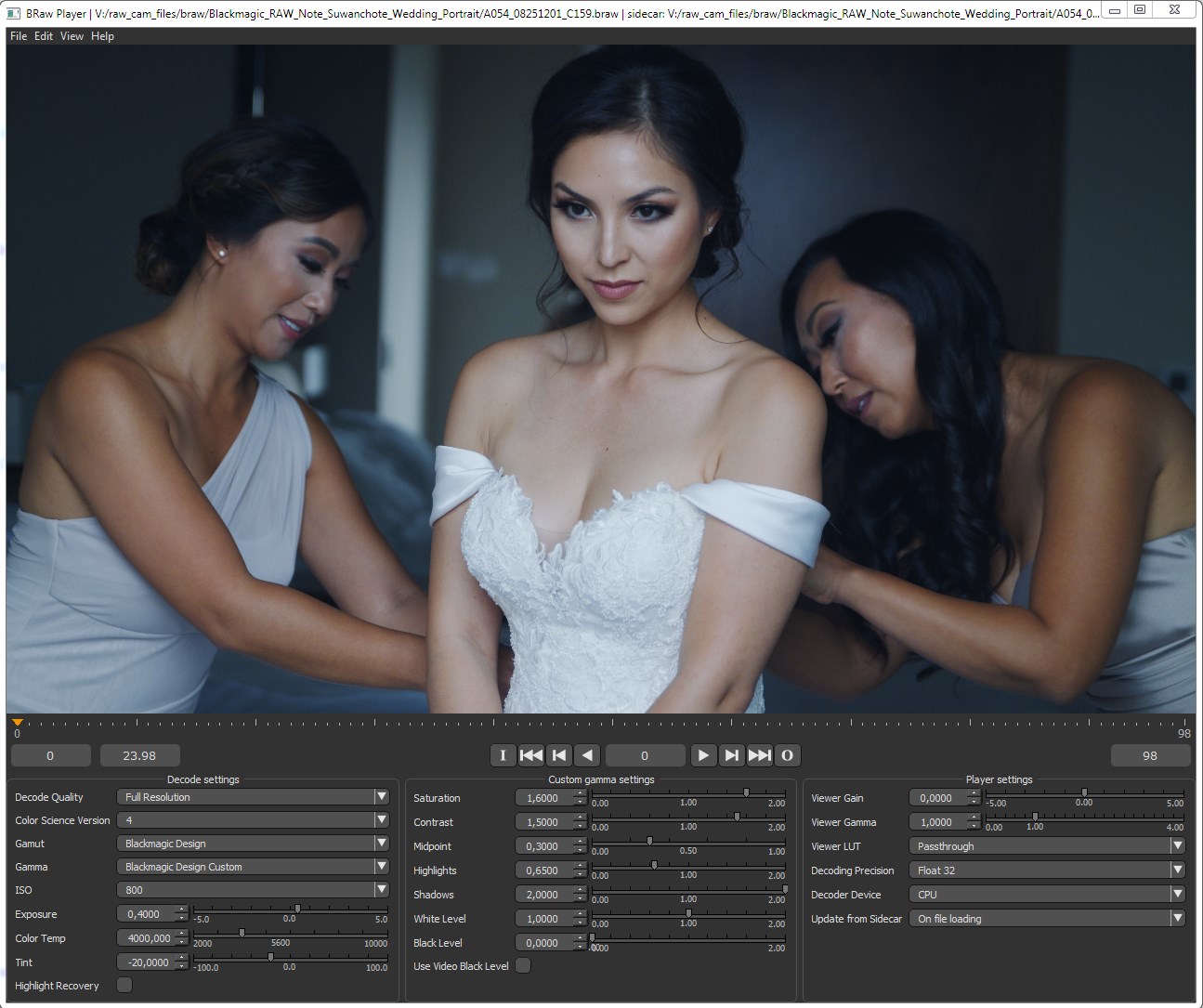Open the File menu
Screen dimensions: 1203x1008
pos(19,36)
